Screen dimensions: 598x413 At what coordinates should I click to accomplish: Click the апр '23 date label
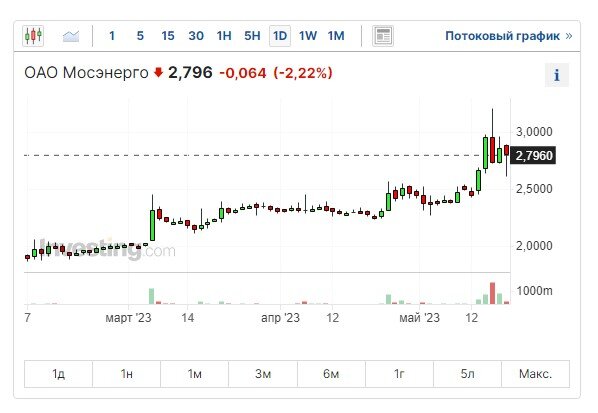tap(280, 318)
